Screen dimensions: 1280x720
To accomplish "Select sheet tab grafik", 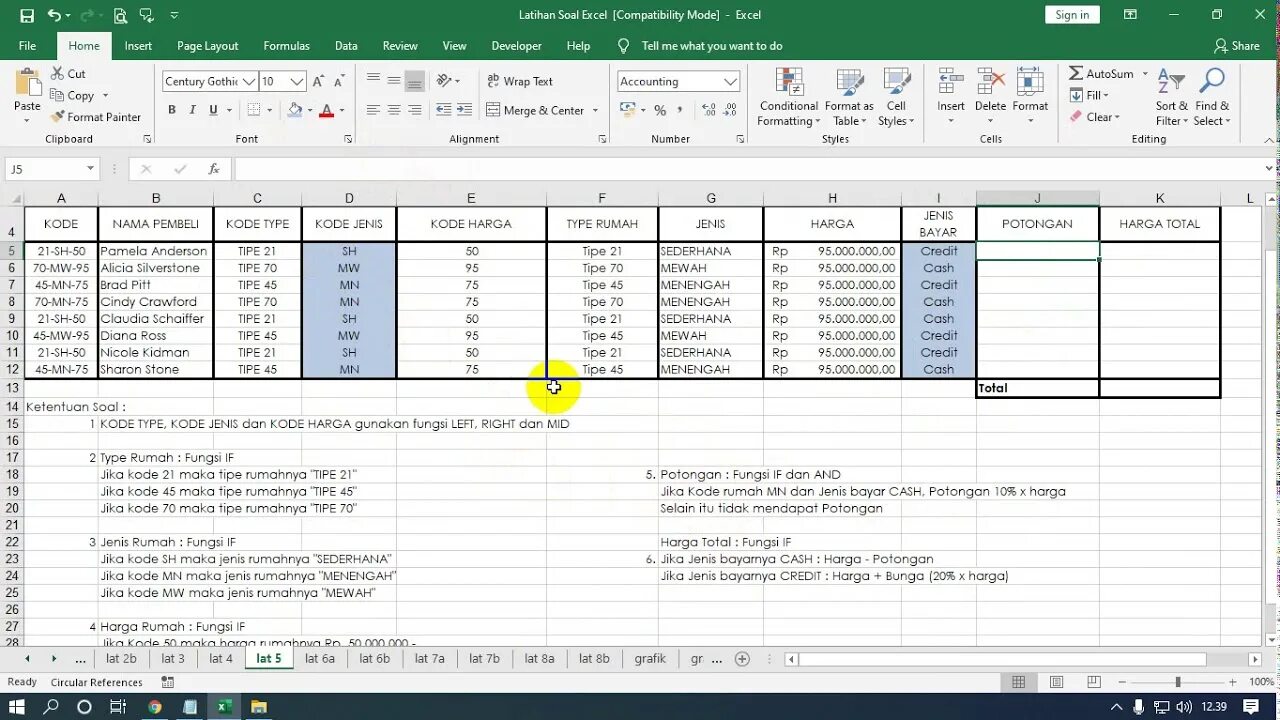I will point(650,659).
